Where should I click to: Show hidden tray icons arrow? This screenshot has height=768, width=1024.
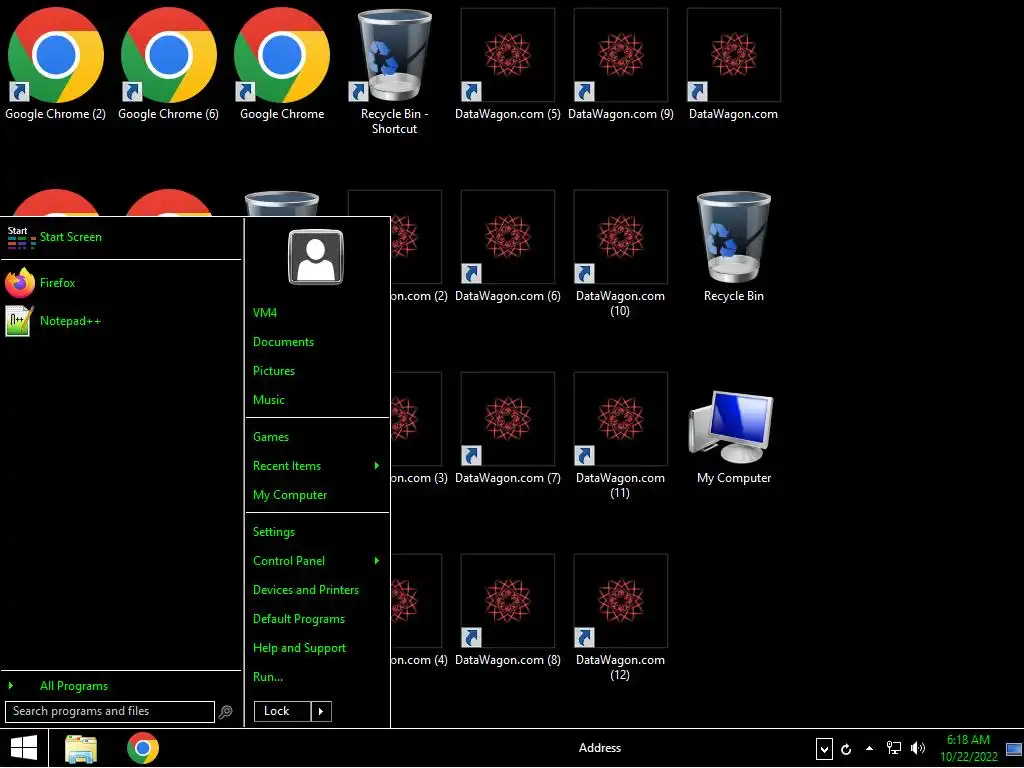(869, 748)
